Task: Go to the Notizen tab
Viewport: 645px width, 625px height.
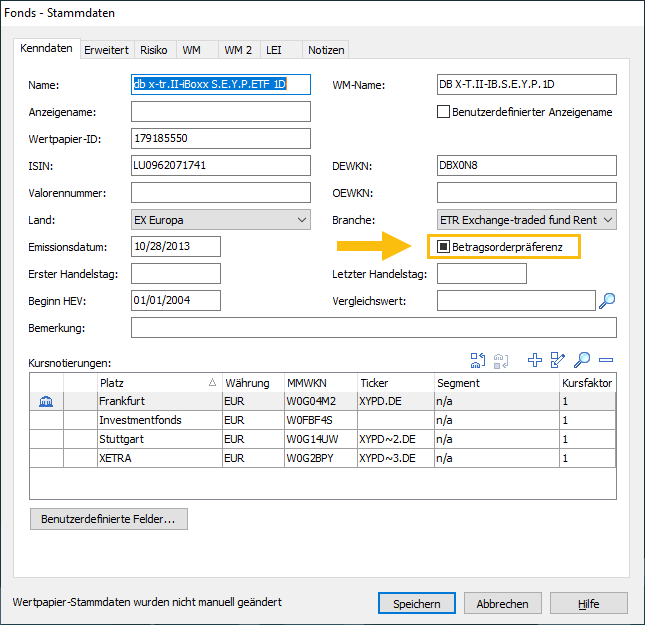Action: 325,49
